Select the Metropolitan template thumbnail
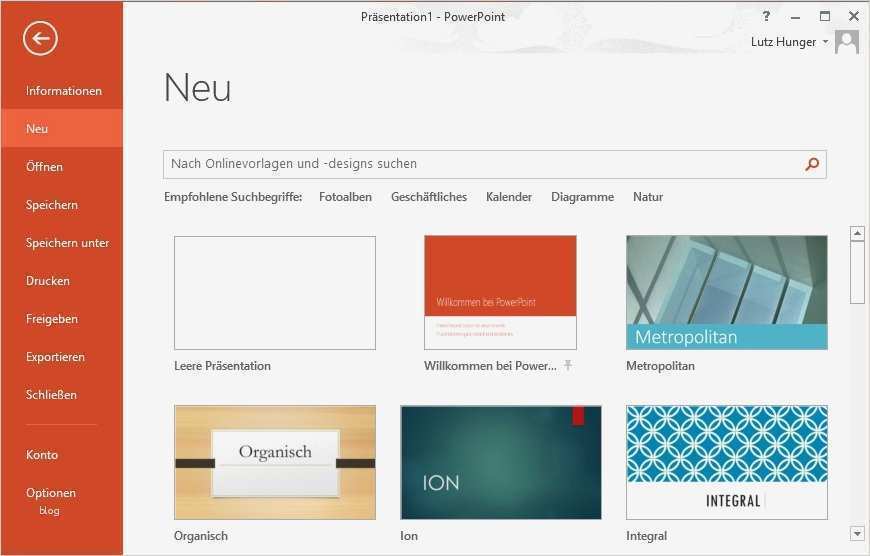Screen dimensions: 870x556 point(727,293)
